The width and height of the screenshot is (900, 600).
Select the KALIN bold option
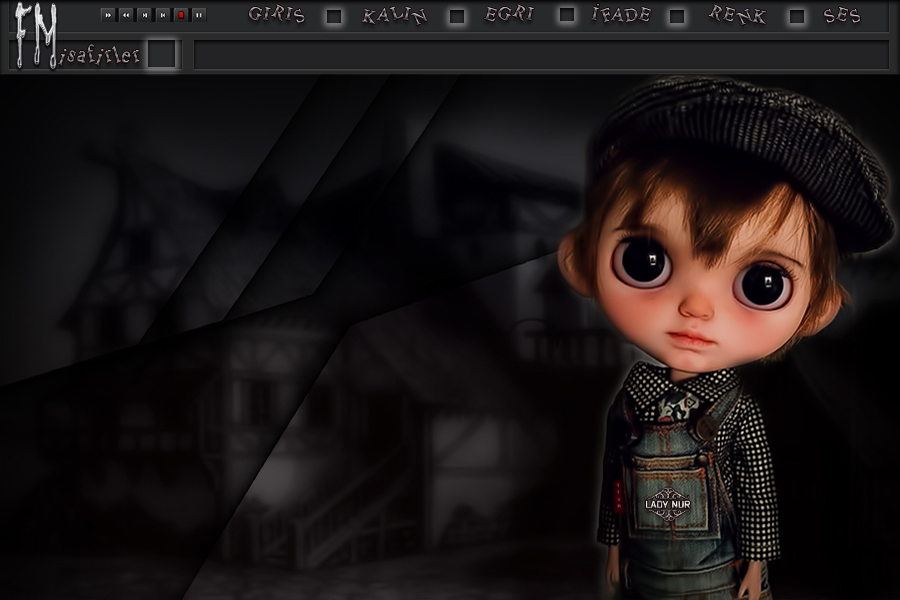pos(394,16)
